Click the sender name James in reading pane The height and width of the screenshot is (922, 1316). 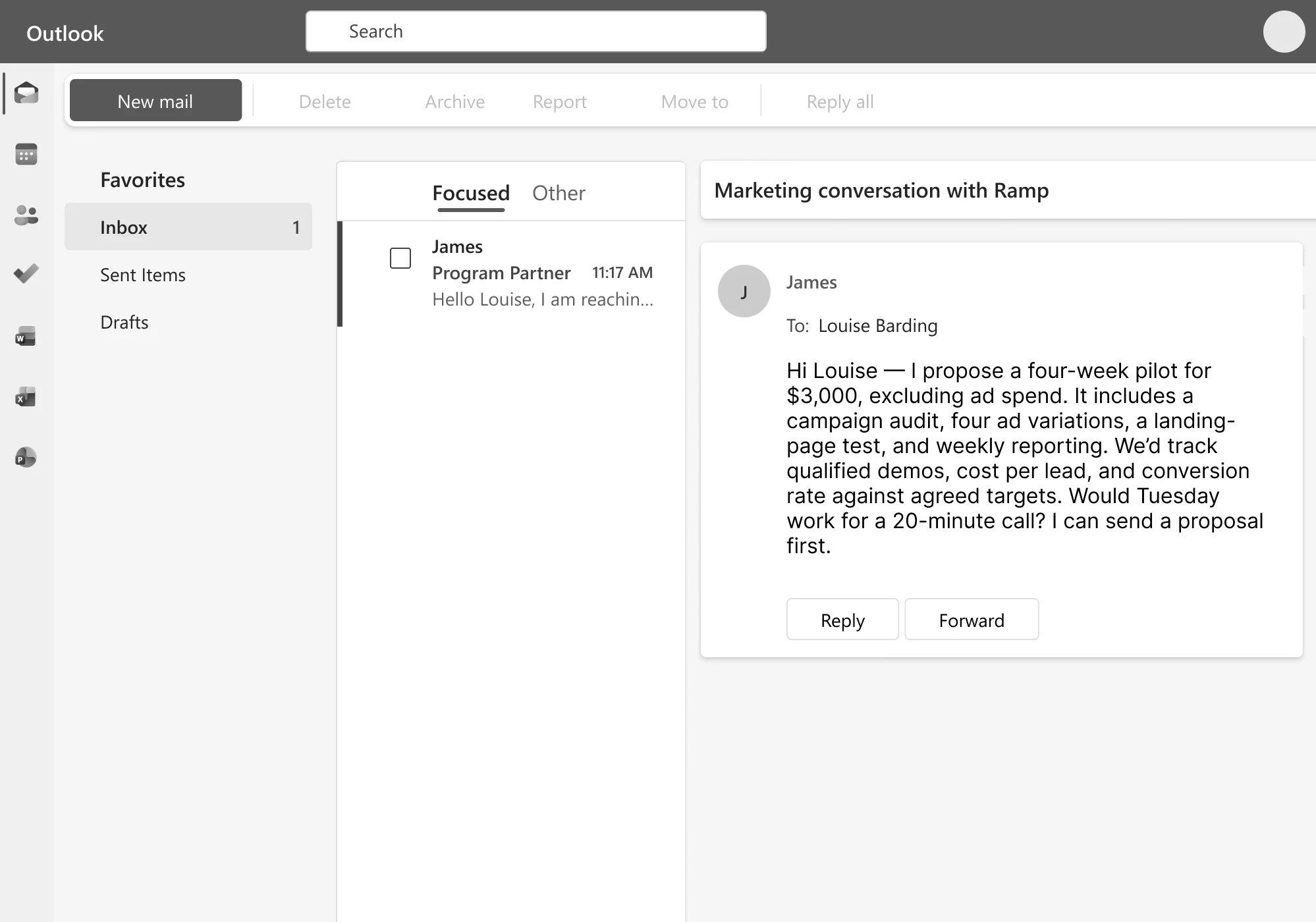[x=811, y=283]
